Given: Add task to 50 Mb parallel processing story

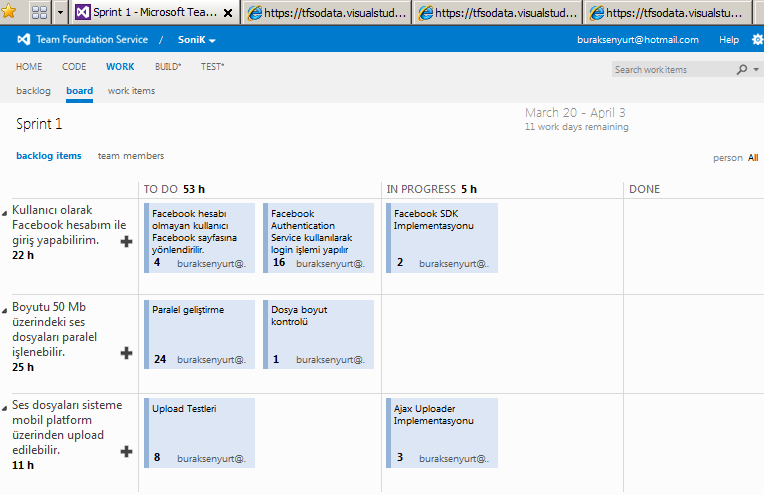Looking at the screenshot, I should (x=127, y=352).
